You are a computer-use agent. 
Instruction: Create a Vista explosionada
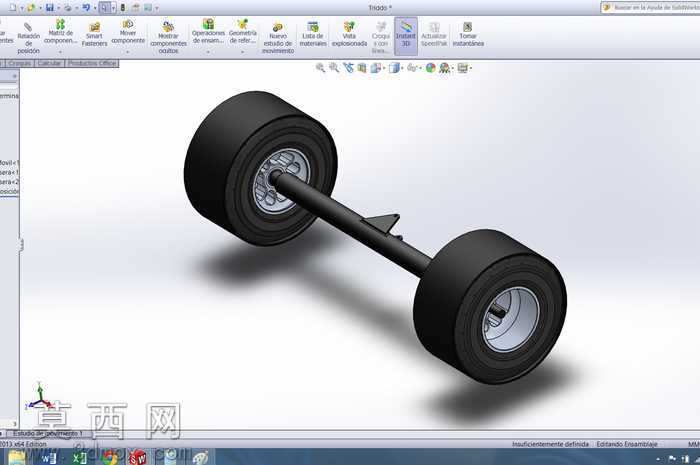pos(349,34)
